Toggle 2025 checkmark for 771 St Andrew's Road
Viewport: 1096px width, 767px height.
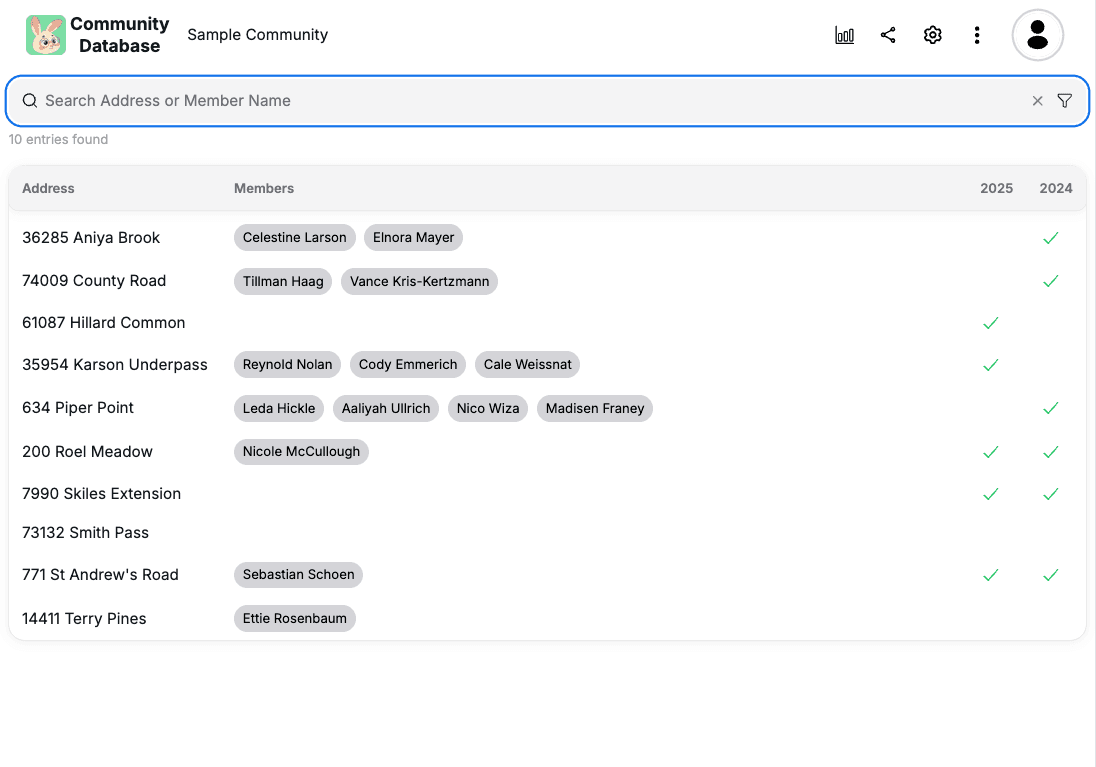coord(990,575)
